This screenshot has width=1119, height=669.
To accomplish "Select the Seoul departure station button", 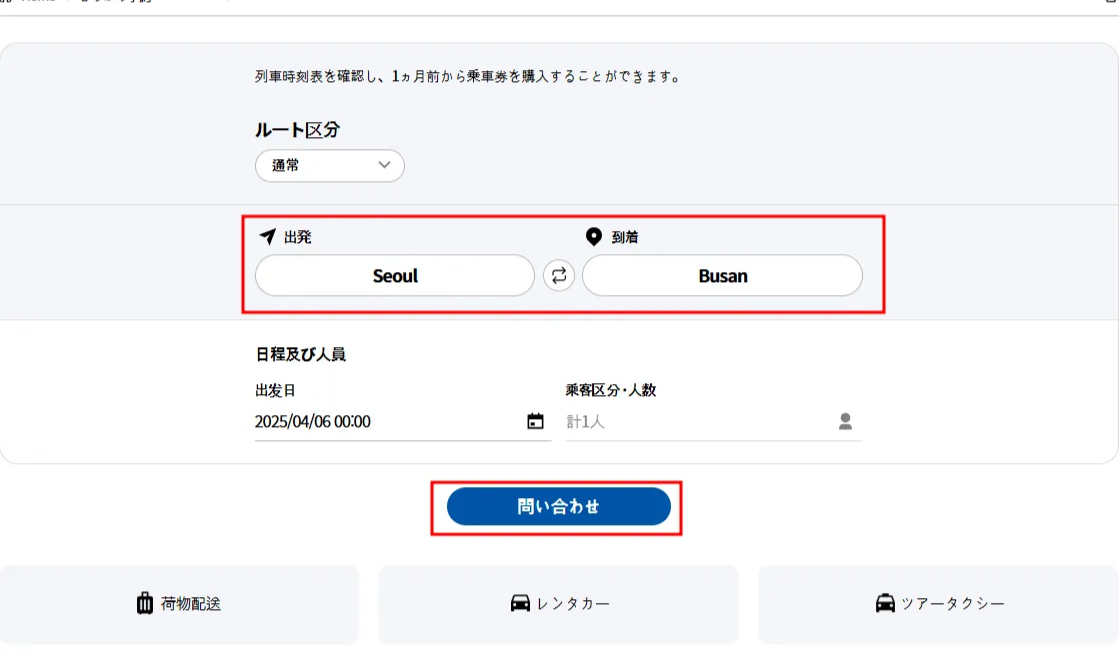I will [x=395, y=276].
